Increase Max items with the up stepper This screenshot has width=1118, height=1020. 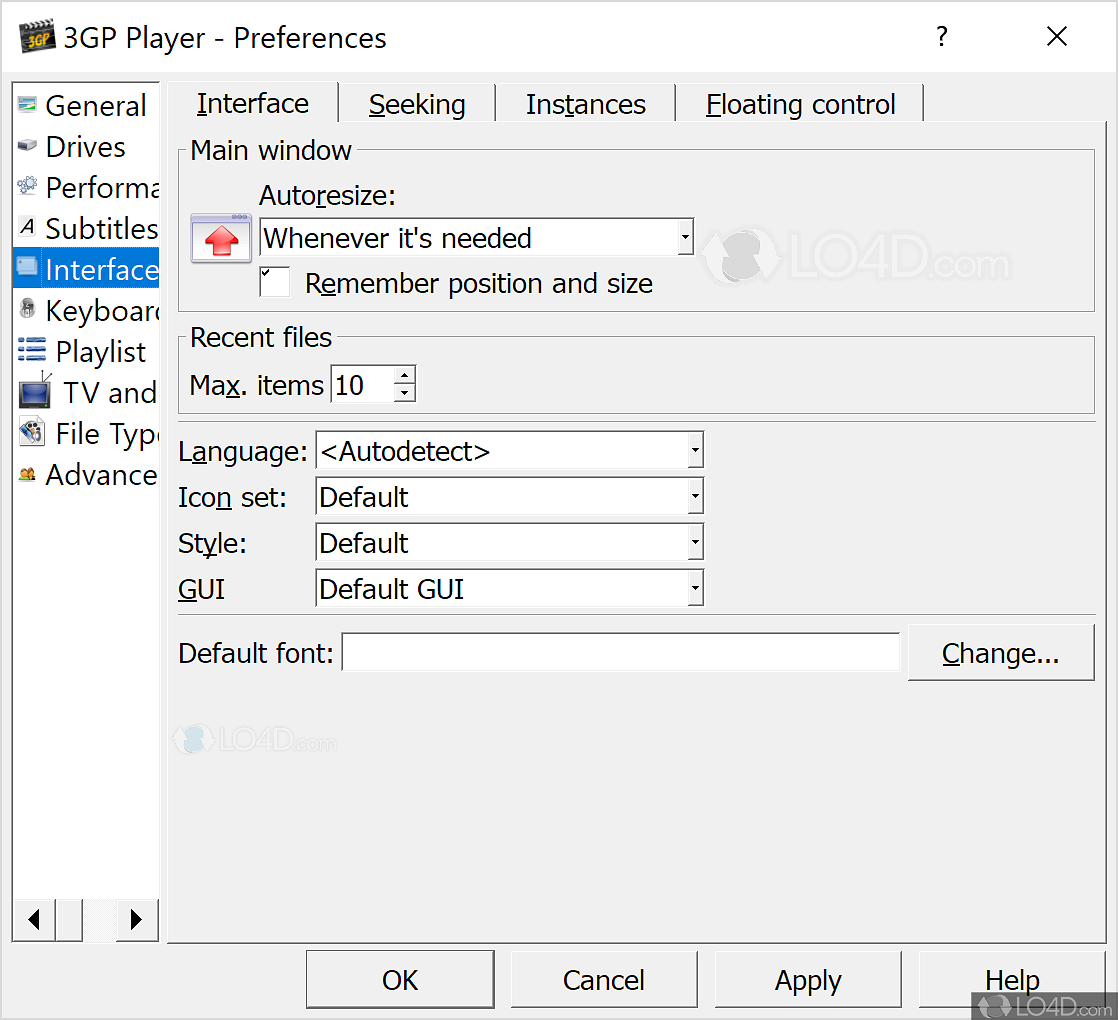(x=403, y=375)
